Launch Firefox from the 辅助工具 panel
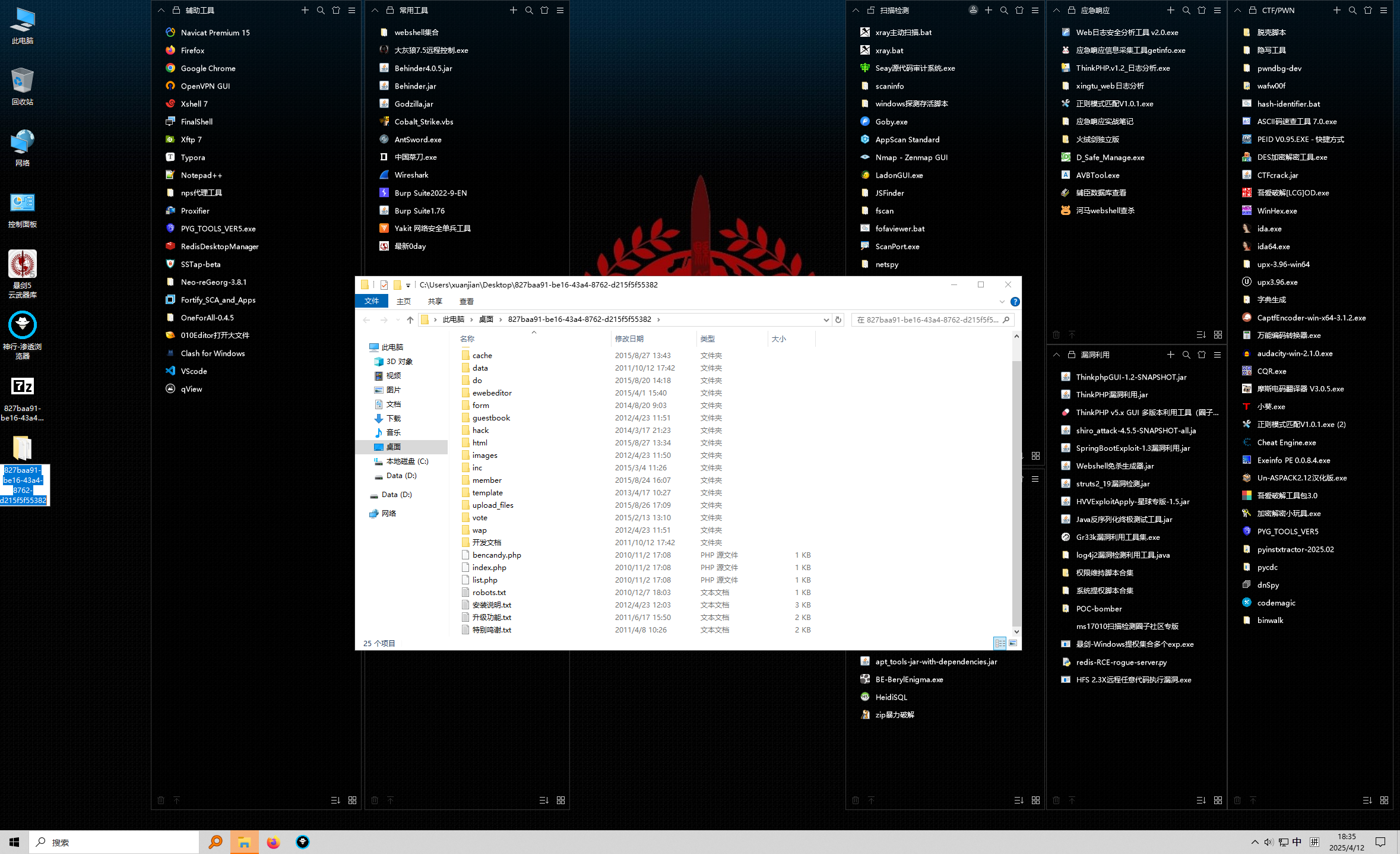The height and width of the screenshot is (854, 1400). click(185, 50)
